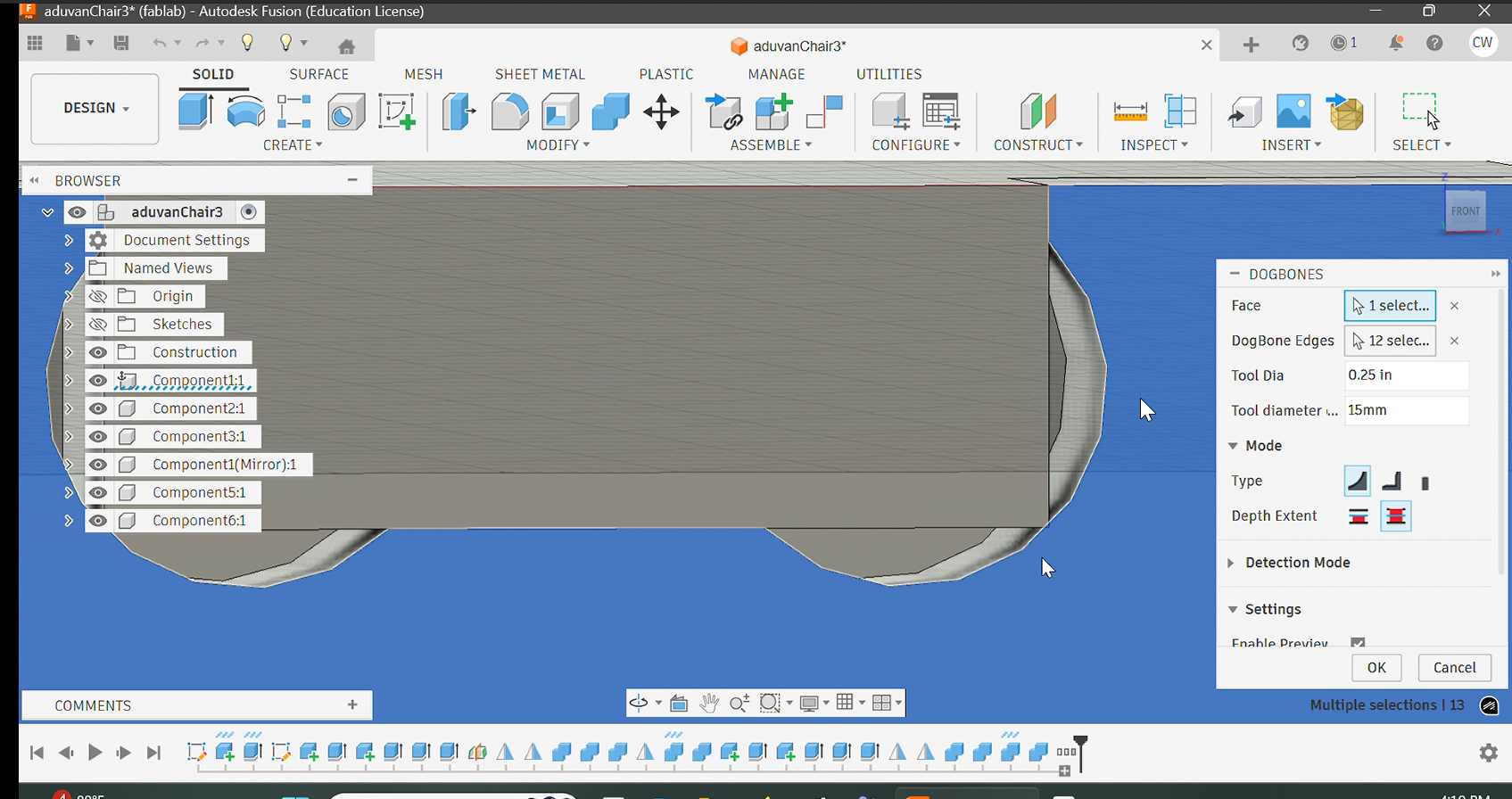Screen dimensions: 1512x799
Task: Toggle the Enable Preview checkbox
Action: [1358, 643]
